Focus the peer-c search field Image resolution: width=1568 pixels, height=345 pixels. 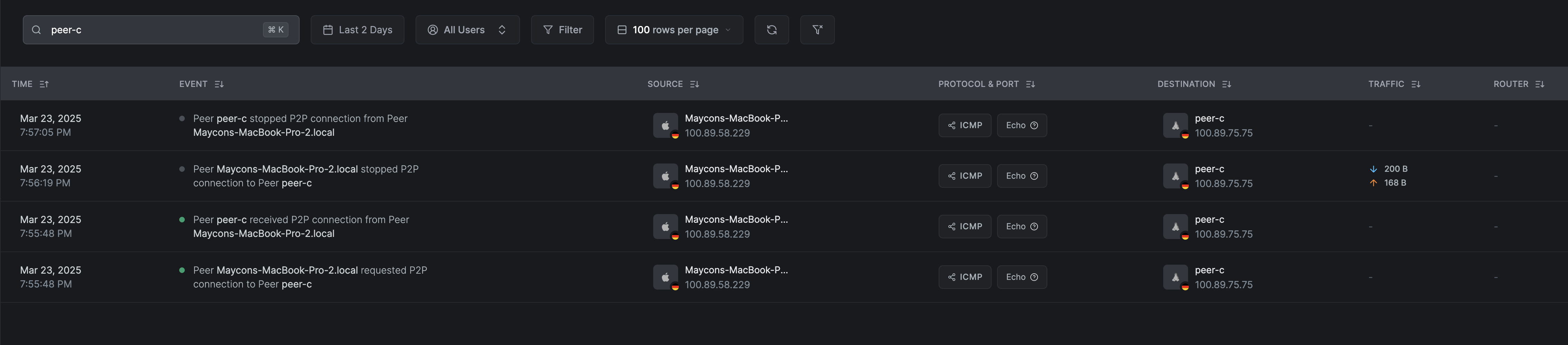coord(152,30)
